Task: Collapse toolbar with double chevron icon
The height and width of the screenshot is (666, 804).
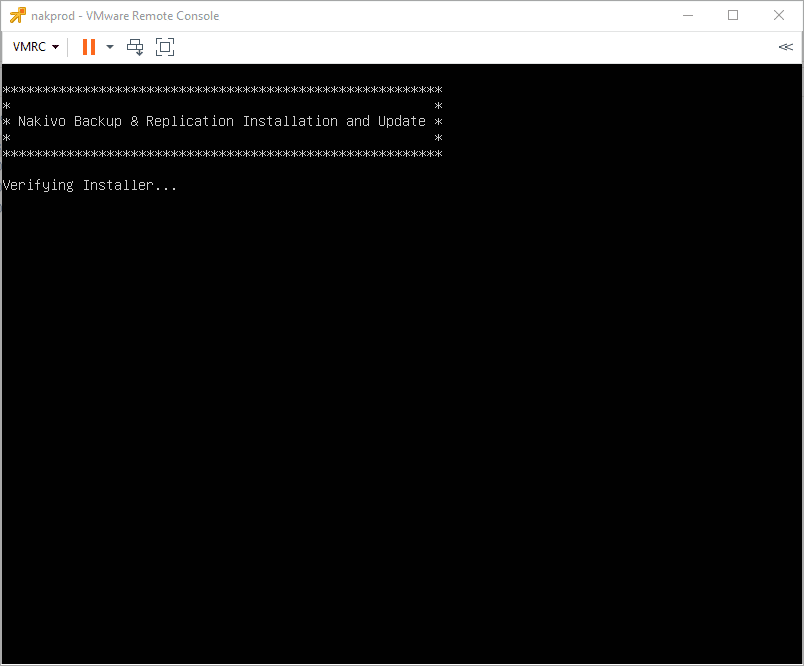Action: coord(786,47)
